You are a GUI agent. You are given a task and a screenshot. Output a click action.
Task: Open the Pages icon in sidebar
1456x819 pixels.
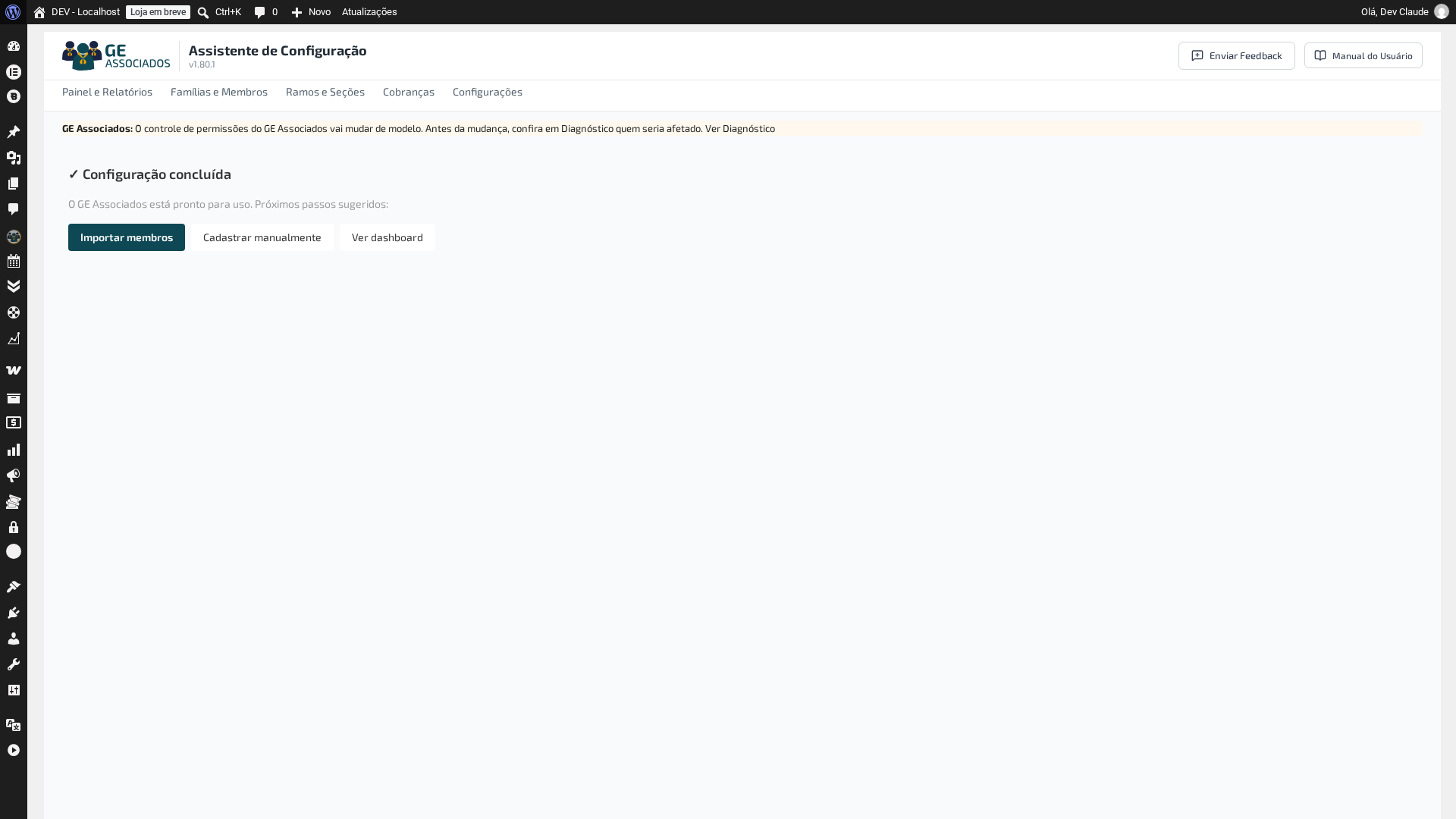coord(14,184)
